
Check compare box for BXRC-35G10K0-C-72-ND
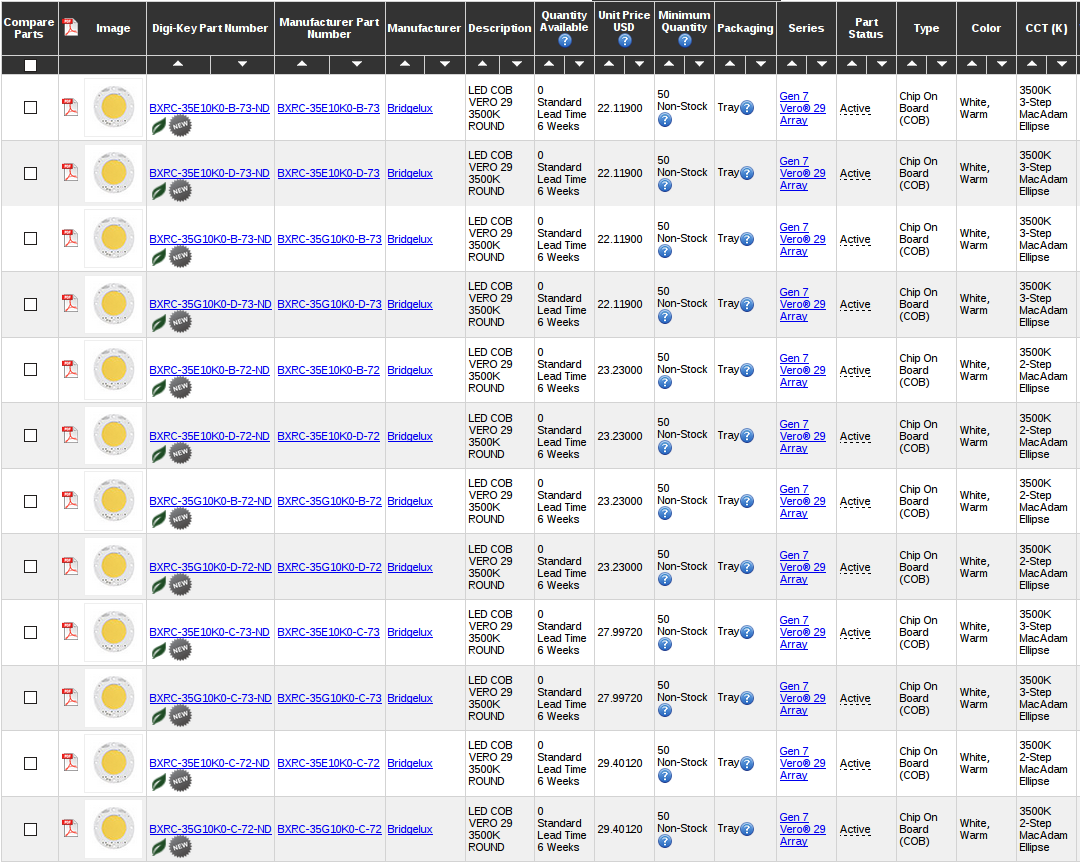(x=30, y=829)
